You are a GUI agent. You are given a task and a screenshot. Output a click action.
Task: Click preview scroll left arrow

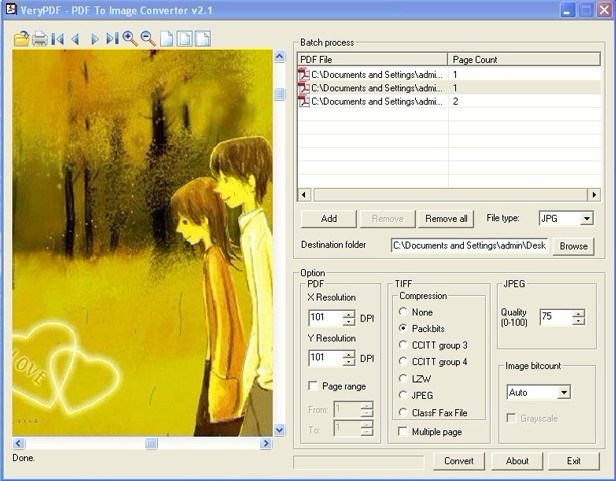(18, 444)
